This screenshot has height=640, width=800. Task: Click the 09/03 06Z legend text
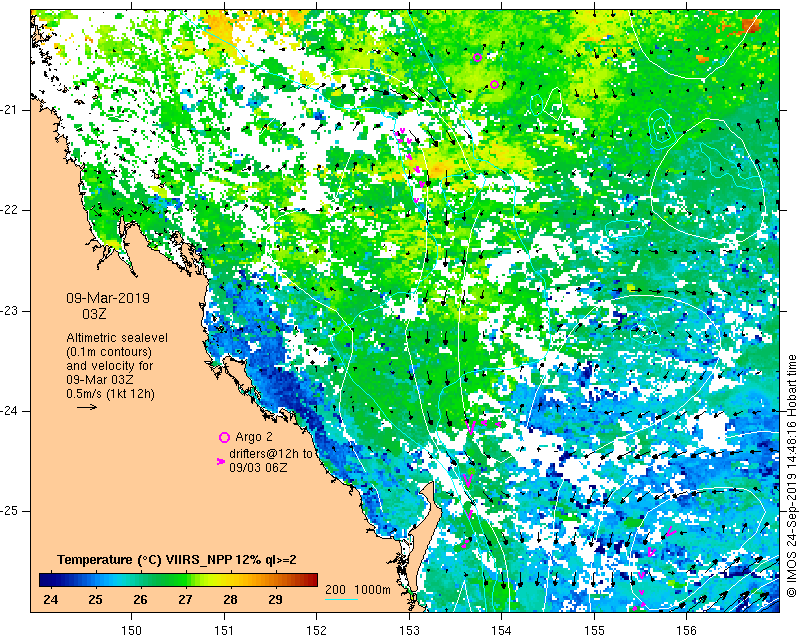point(258,467)
